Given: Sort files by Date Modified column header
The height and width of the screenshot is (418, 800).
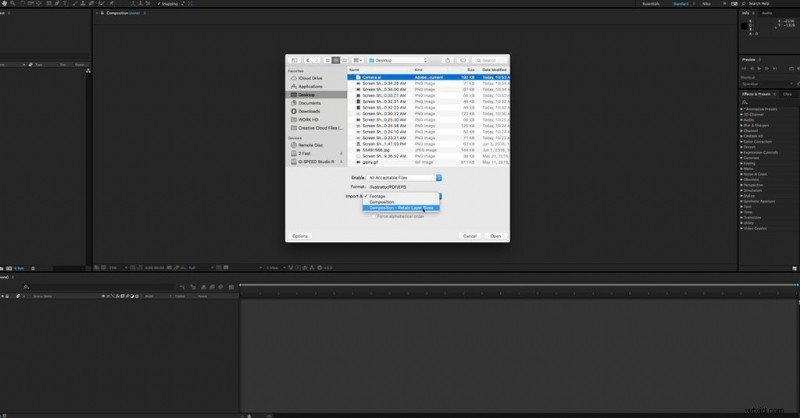Looking at the screenshot, I should [x=494, y=70].
